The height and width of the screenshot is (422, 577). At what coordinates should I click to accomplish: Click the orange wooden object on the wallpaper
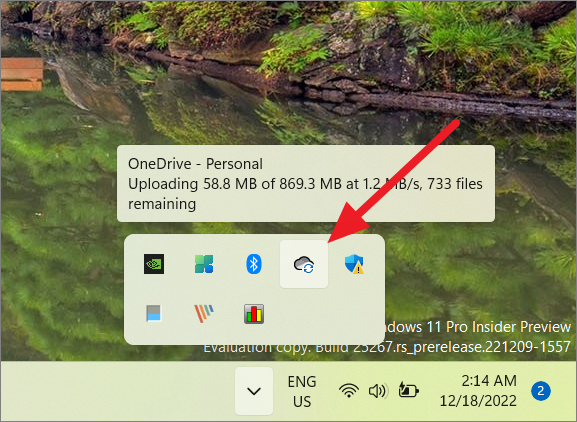pyautogui.click(x=22, y=74)
